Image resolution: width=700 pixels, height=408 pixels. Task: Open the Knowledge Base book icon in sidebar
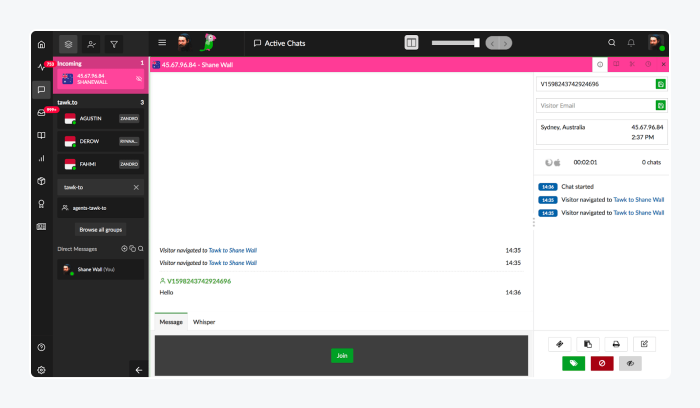click(x=42, y=135)
